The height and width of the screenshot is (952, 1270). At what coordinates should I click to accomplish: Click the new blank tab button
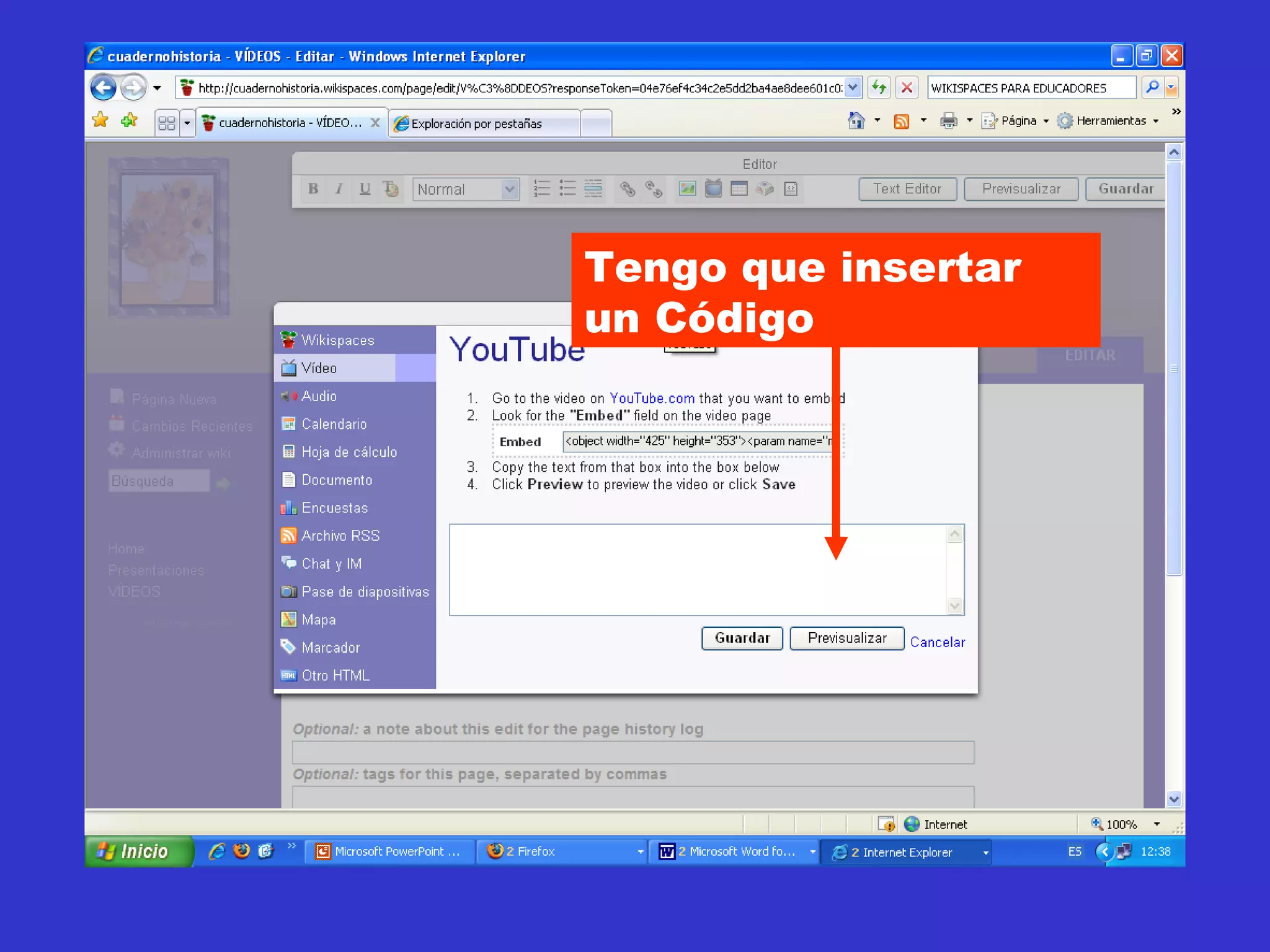click(x=596, y=123)
